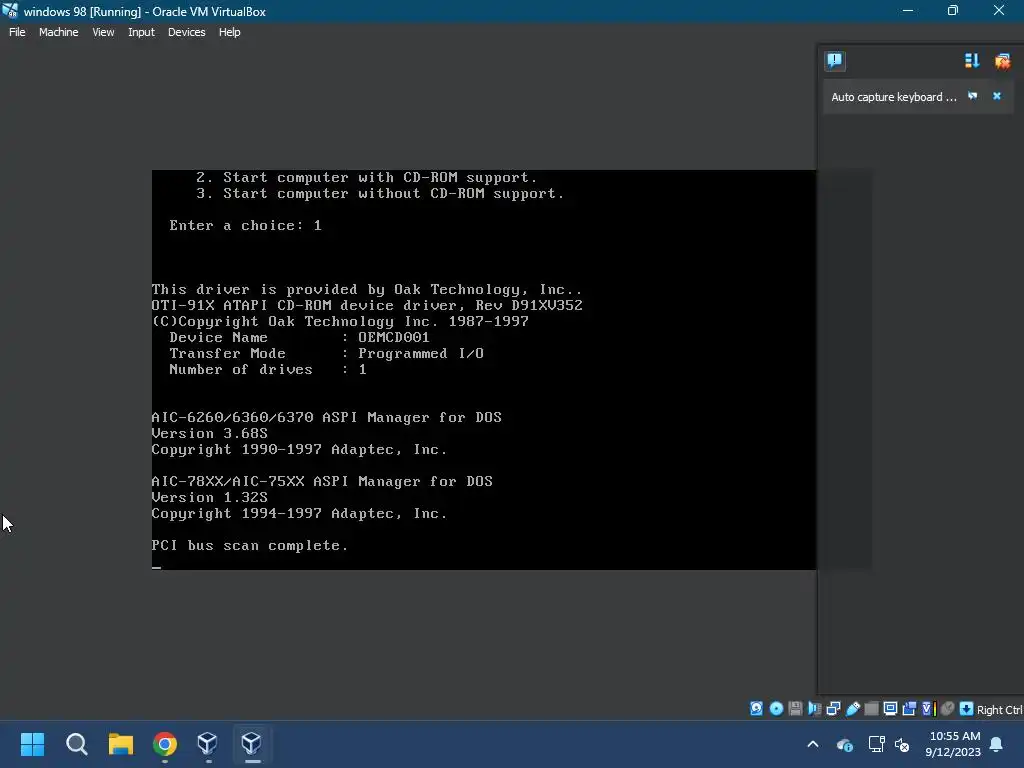Click 'Start computer without CD-ROM support' line

[380, 193]
